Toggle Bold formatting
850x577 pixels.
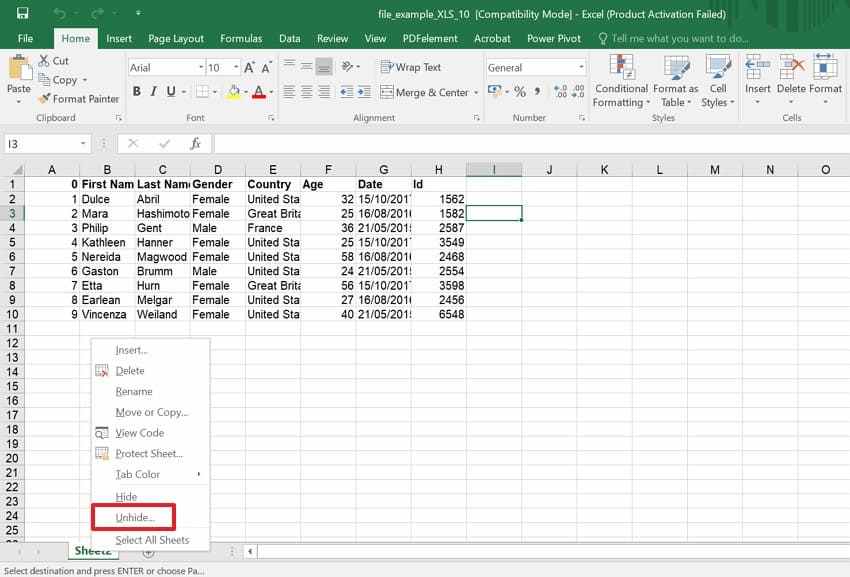coord(137,92)
